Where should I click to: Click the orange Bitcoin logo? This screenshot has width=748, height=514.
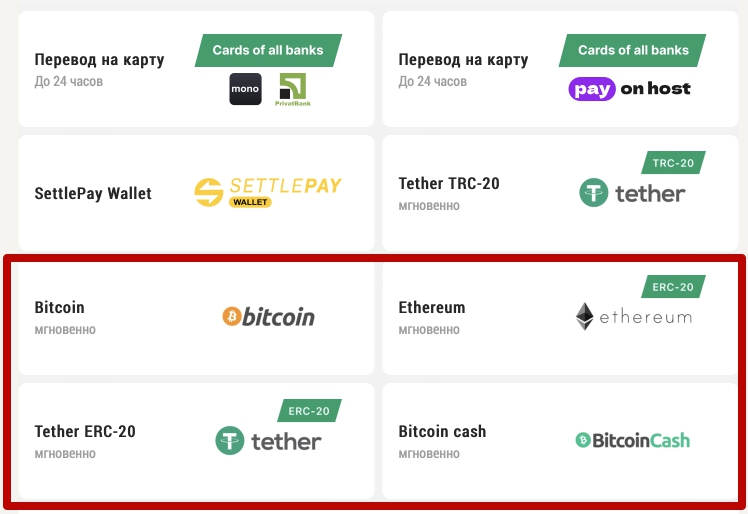tap(268, 317)
